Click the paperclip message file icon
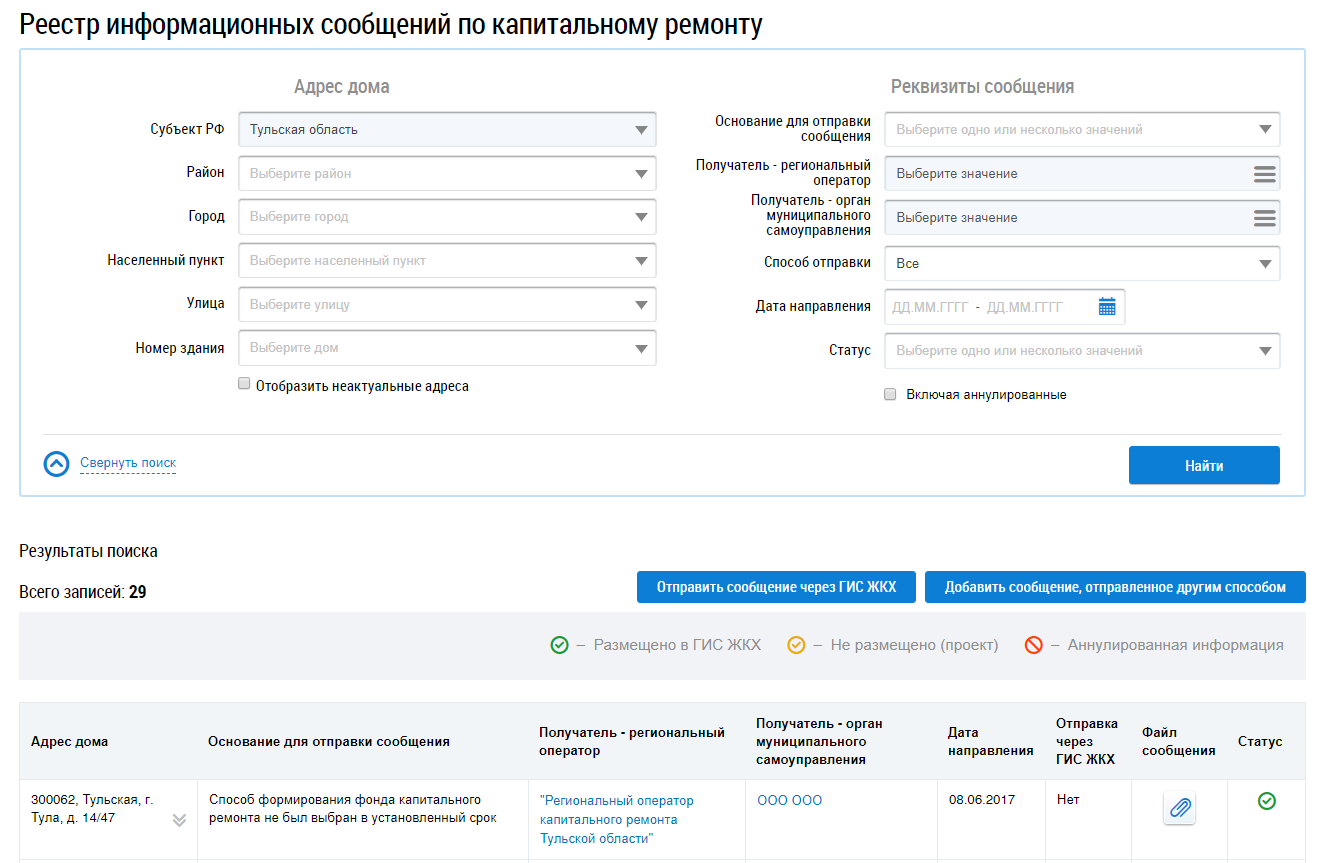This screenshot has height=863, width=1323. coord(1180,808)
